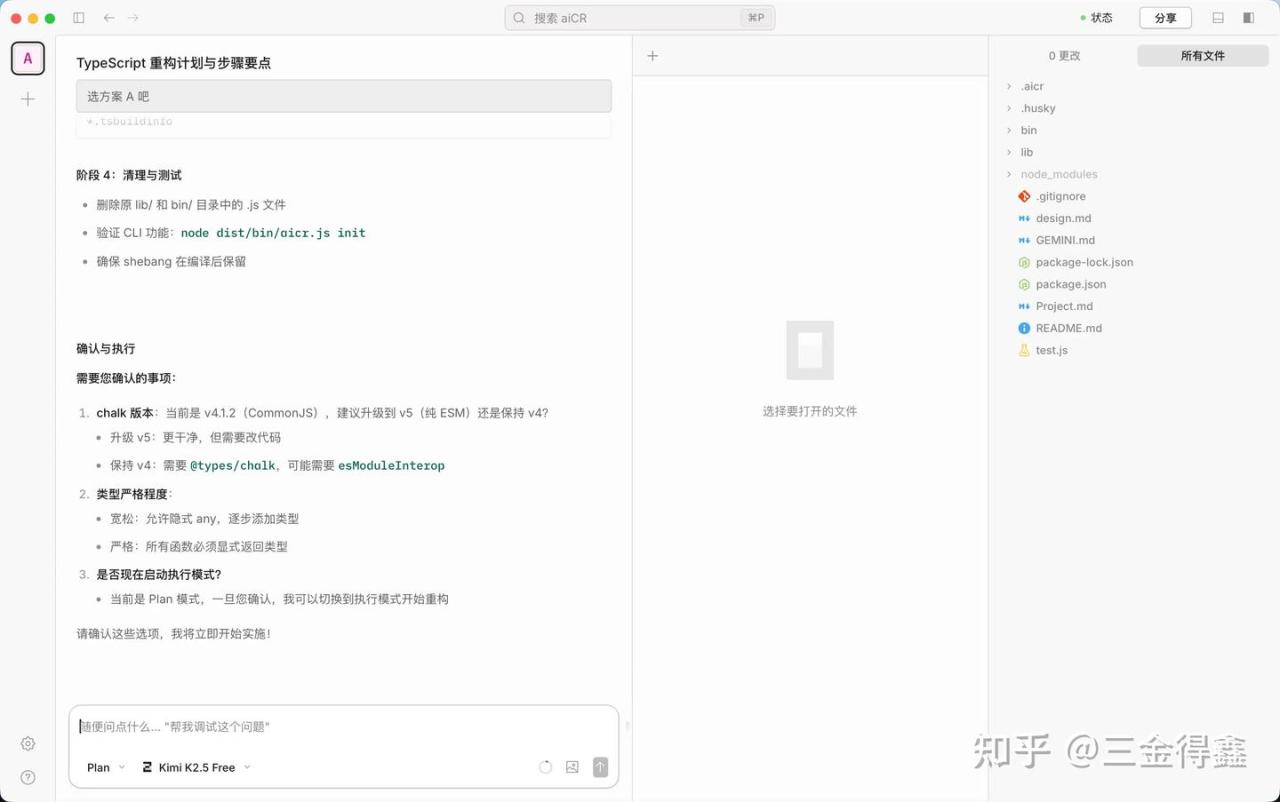Open help question mark icon

pos(28,777)
